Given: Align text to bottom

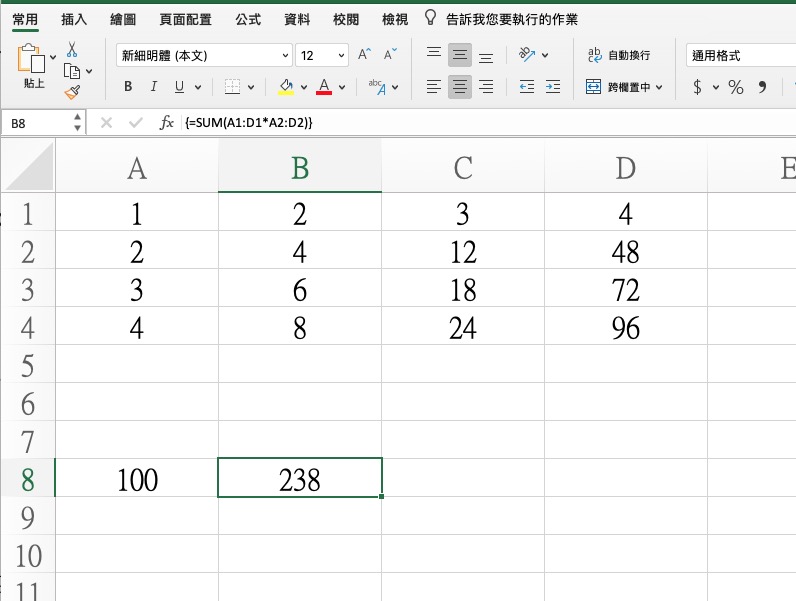Looking at the screenshot, I should 486,56.
